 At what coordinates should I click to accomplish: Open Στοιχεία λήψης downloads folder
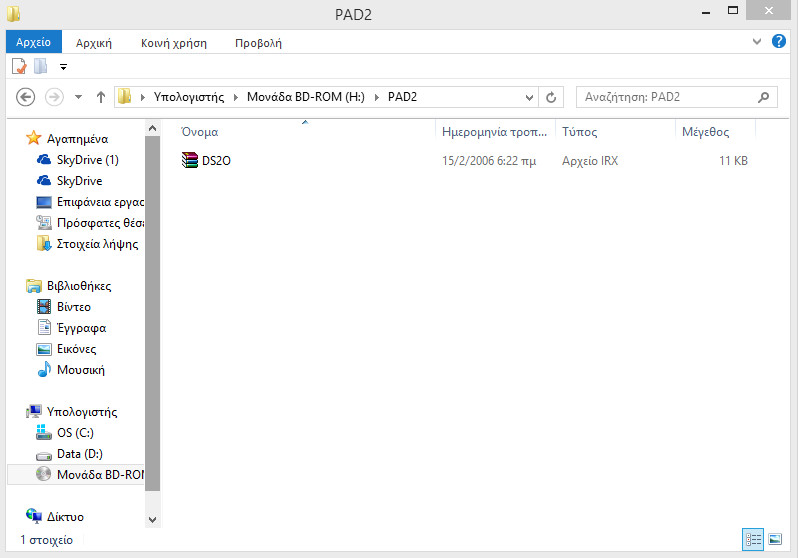tap(97, 244)
